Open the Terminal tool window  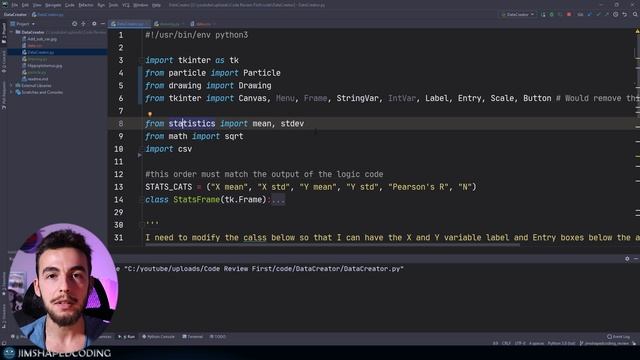[x=193, y=337]
